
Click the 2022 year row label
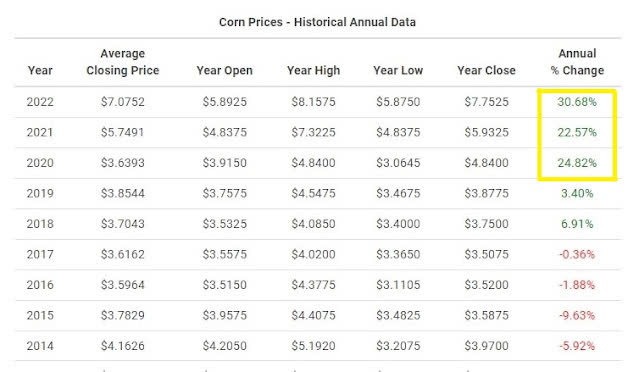click(40, 101)
